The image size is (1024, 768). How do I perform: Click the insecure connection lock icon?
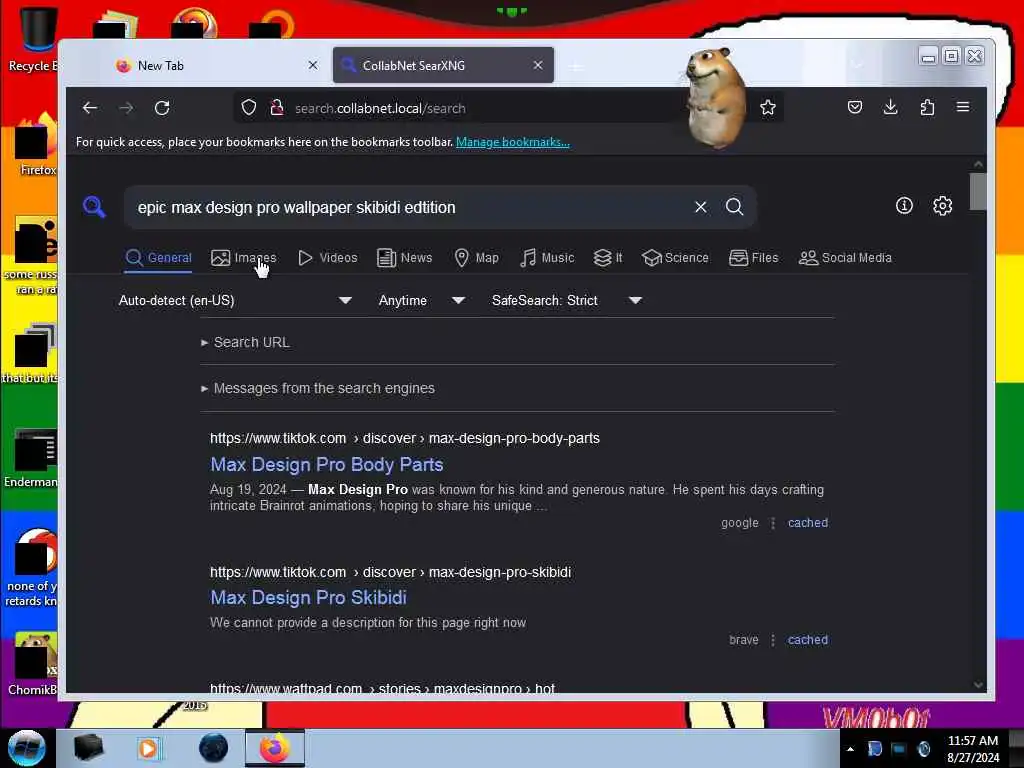click(277, 108)
